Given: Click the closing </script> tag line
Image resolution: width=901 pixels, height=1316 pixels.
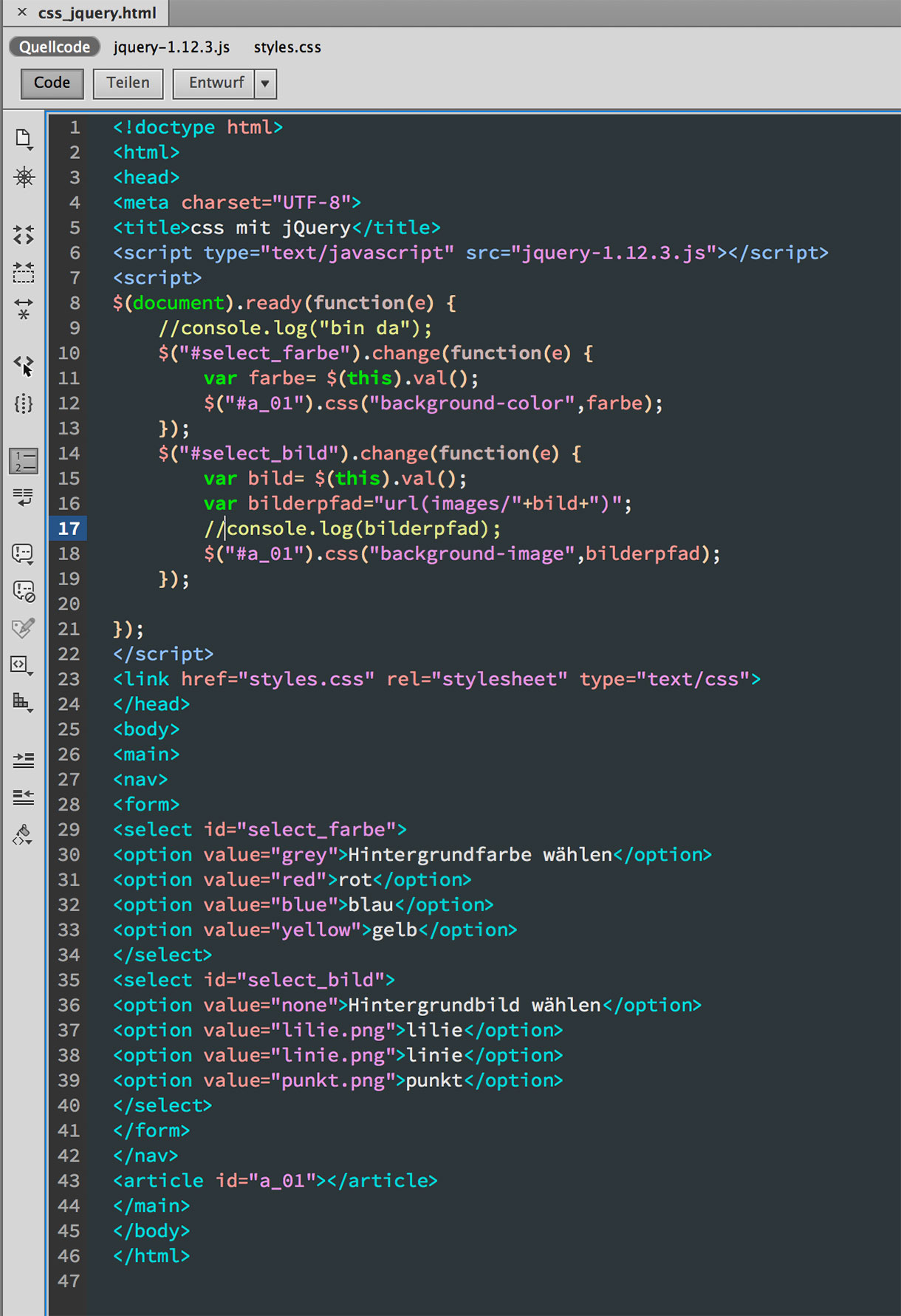Looking at the screenshot, I should point(163,654).
